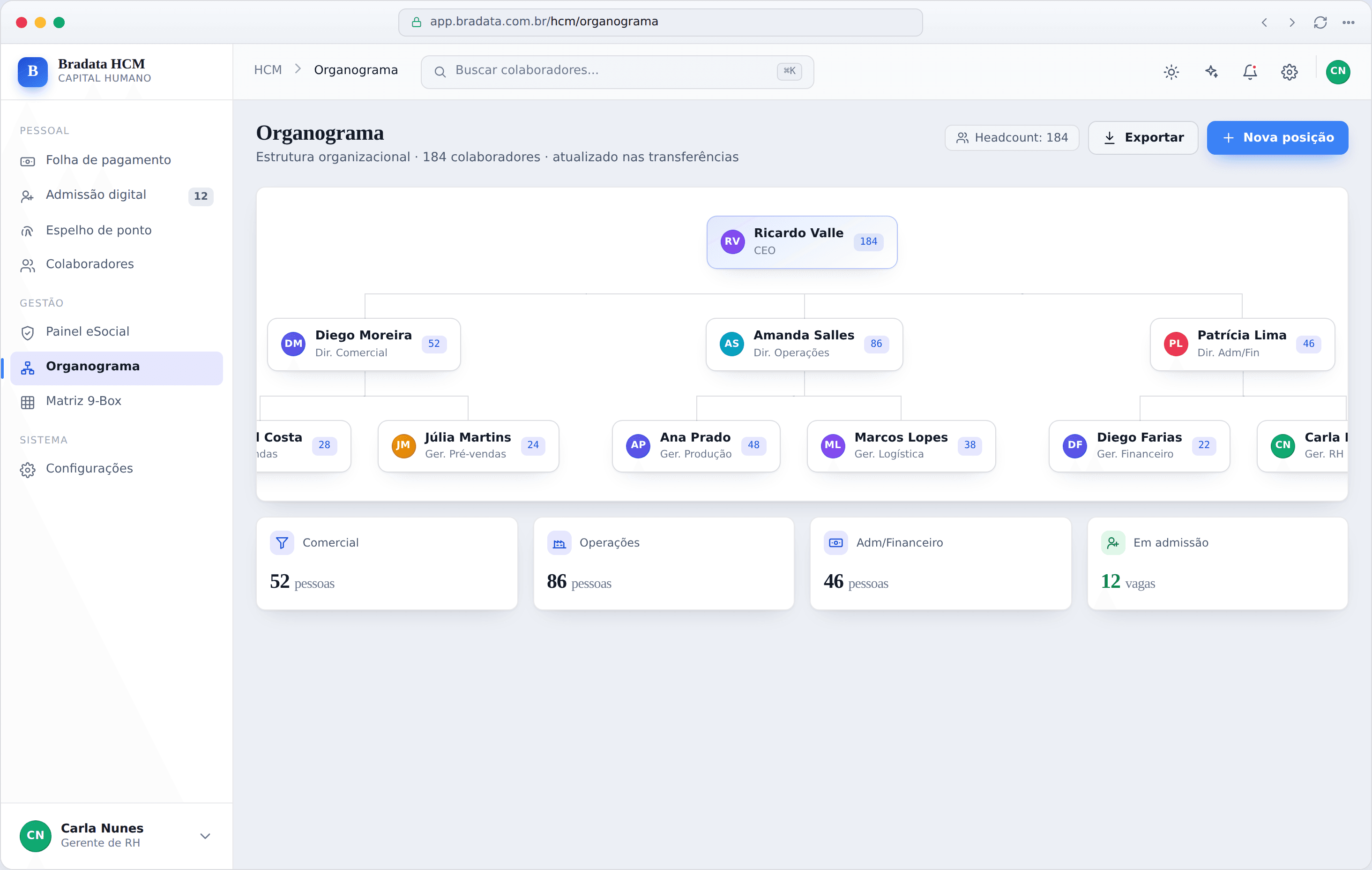The image size is (1372, 870).
Task: Go to Espelho de ponto
Action: tap(116, 230)
